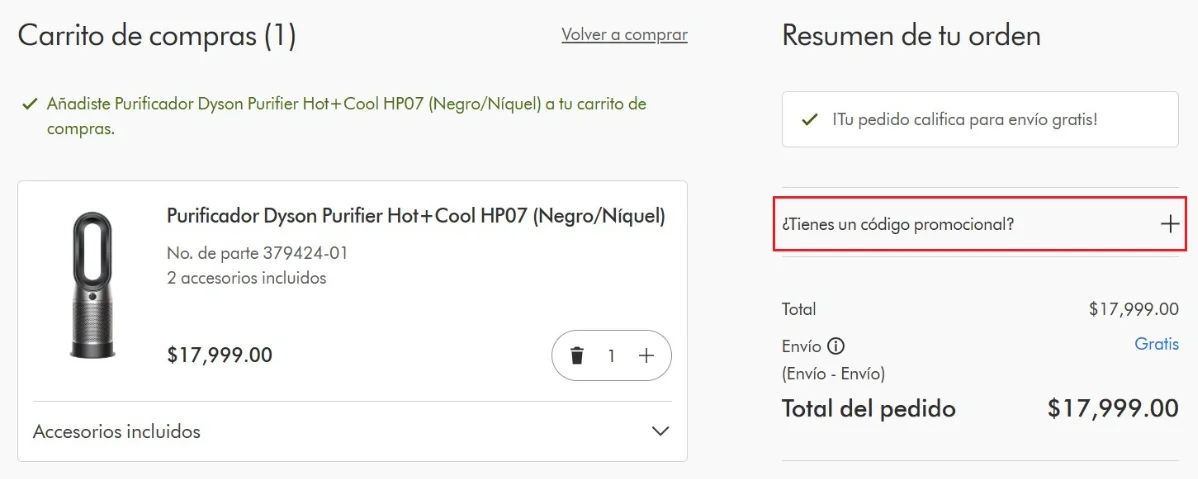Click the checkmark in the free shipping notice

(x=810, y=120)
